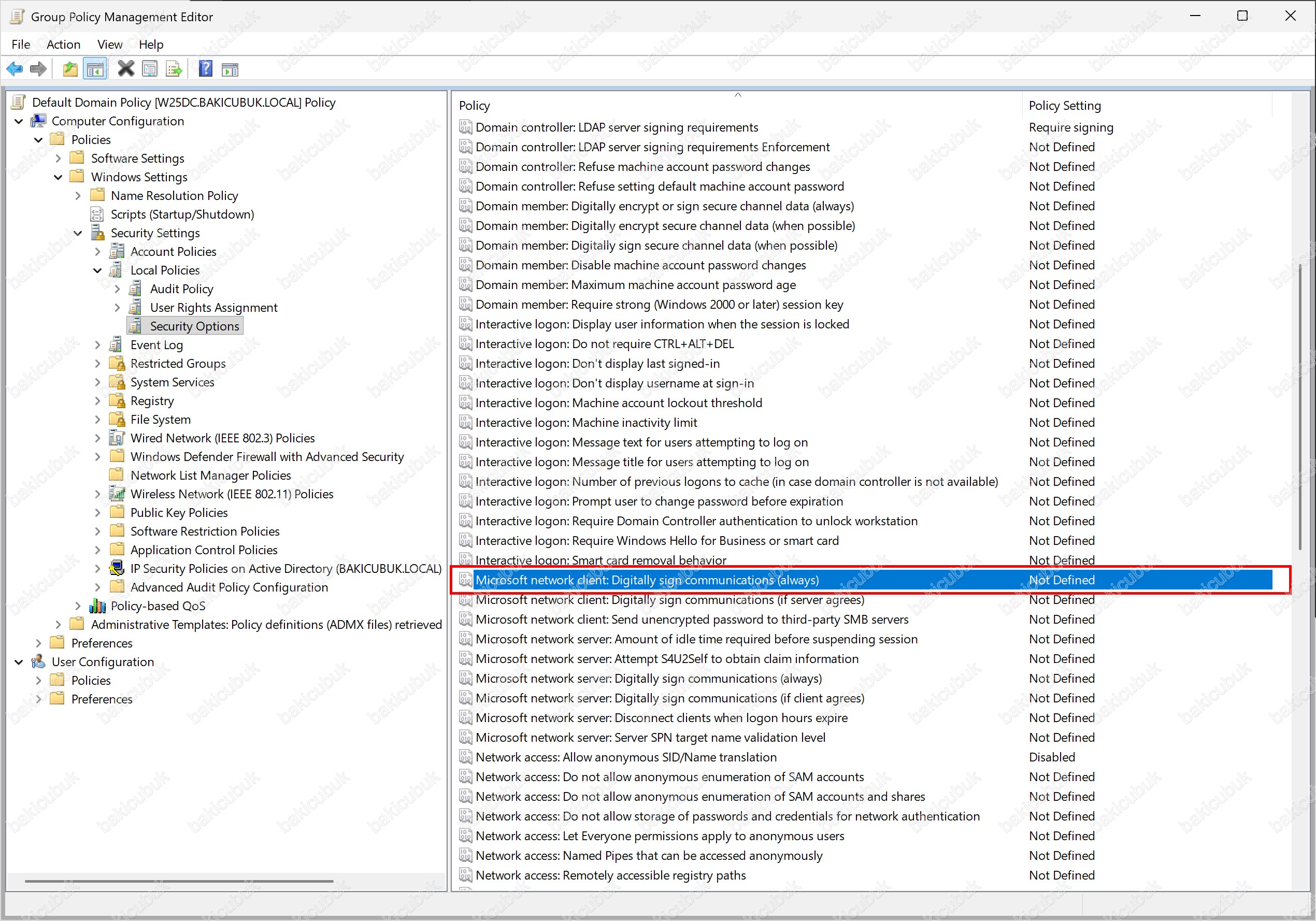Select the Registry tree item

click(x=152, y=401)
